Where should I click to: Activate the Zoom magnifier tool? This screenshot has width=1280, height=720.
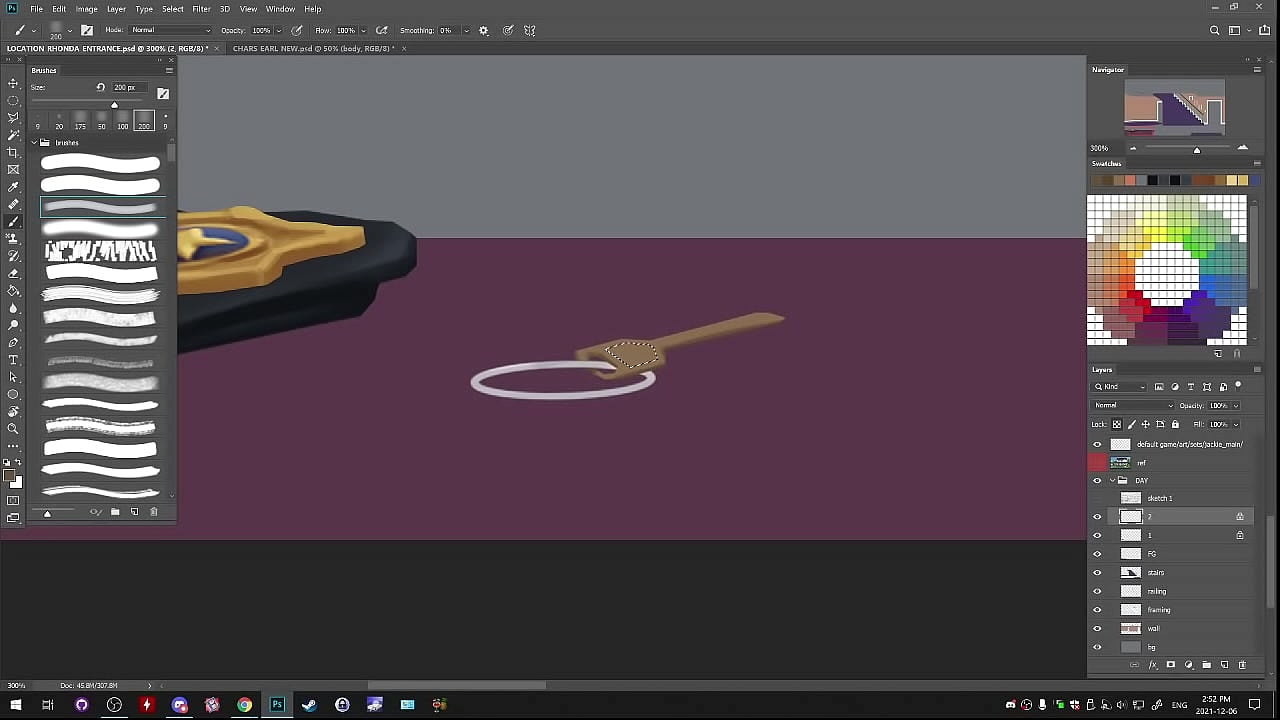[x=13, y=428]
